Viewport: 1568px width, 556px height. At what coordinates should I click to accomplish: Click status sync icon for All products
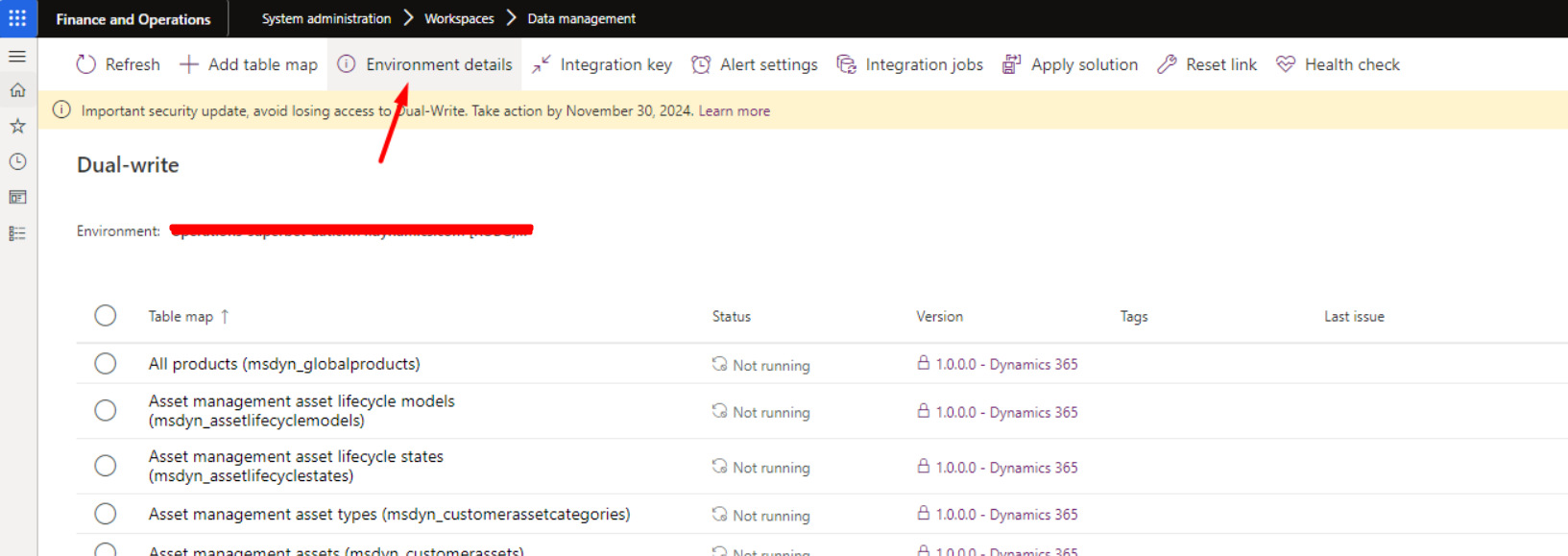[x=719, y=363]
